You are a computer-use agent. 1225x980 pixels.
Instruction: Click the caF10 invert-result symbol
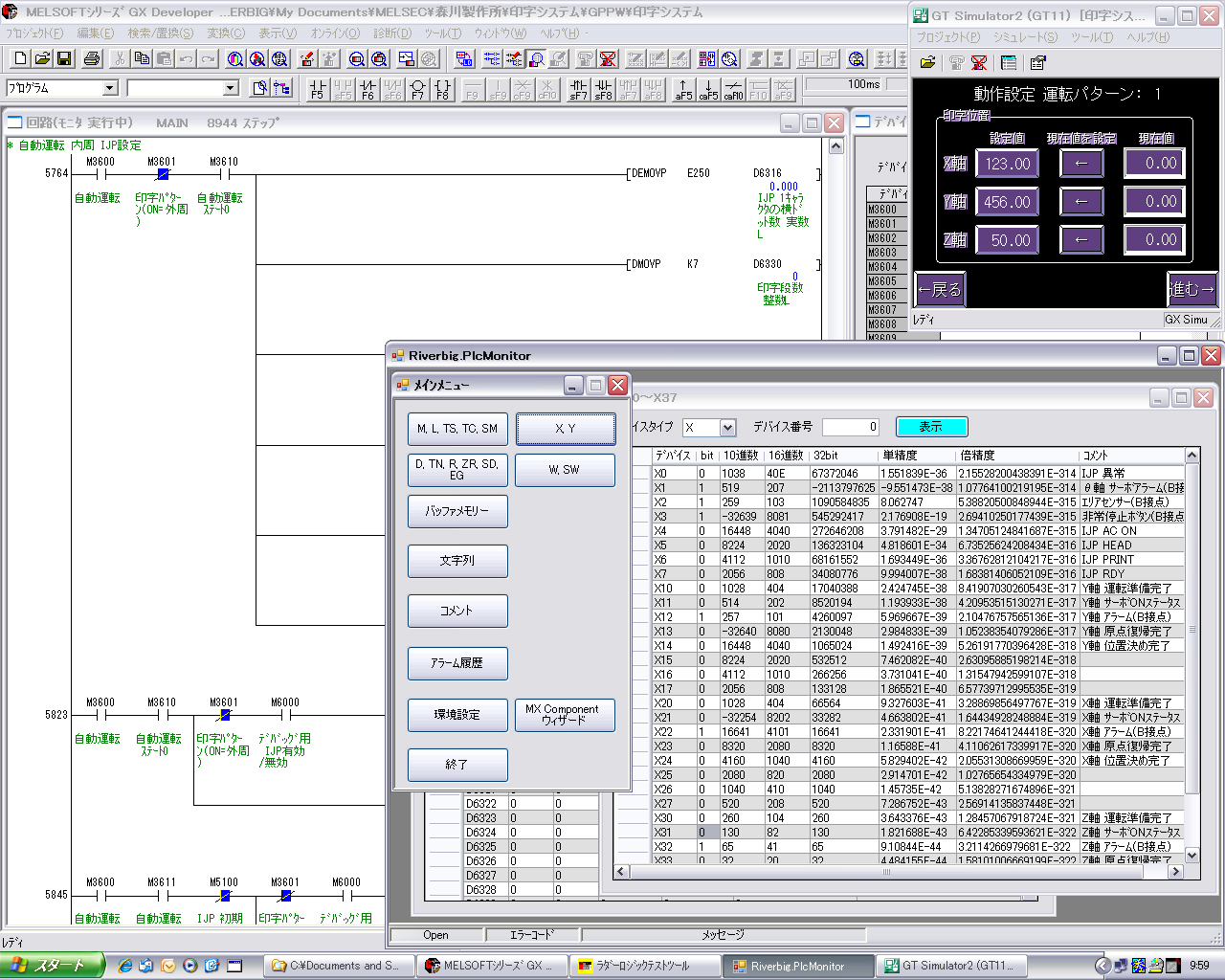[733, 89]
